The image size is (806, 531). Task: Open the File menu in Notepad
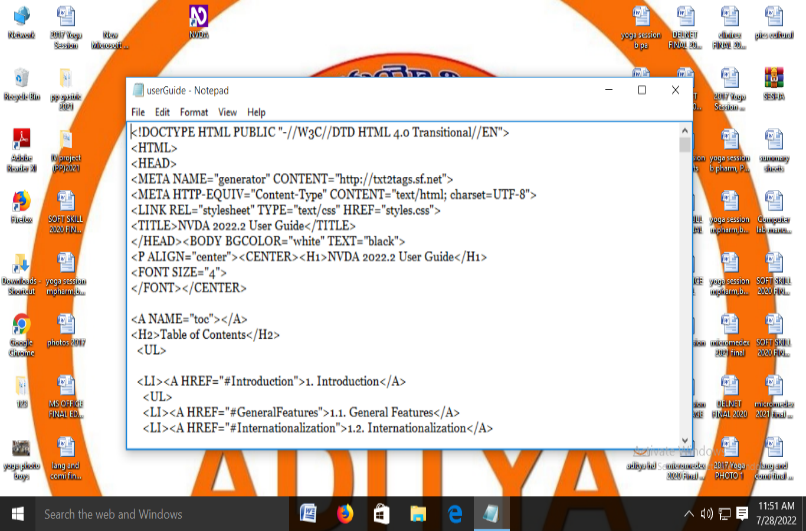[138, 112]
